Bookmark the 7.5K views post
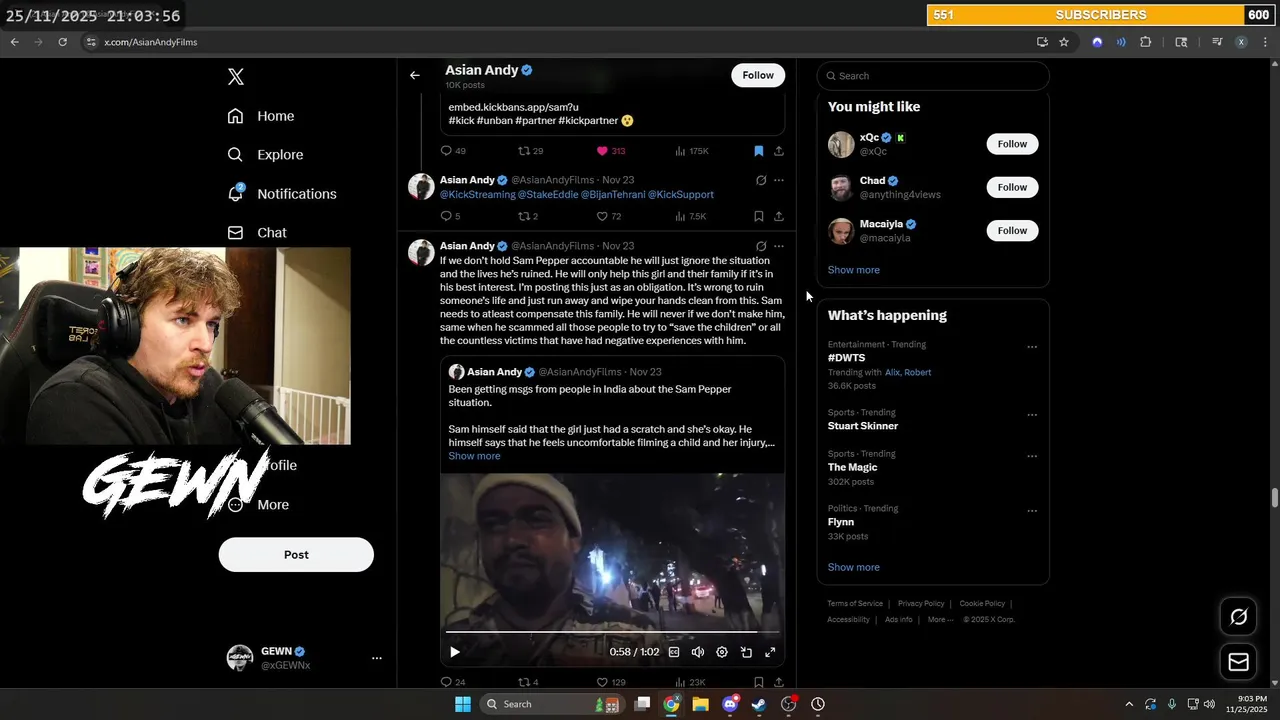Viewport: 1280px width, 720px height. point(758,216)
